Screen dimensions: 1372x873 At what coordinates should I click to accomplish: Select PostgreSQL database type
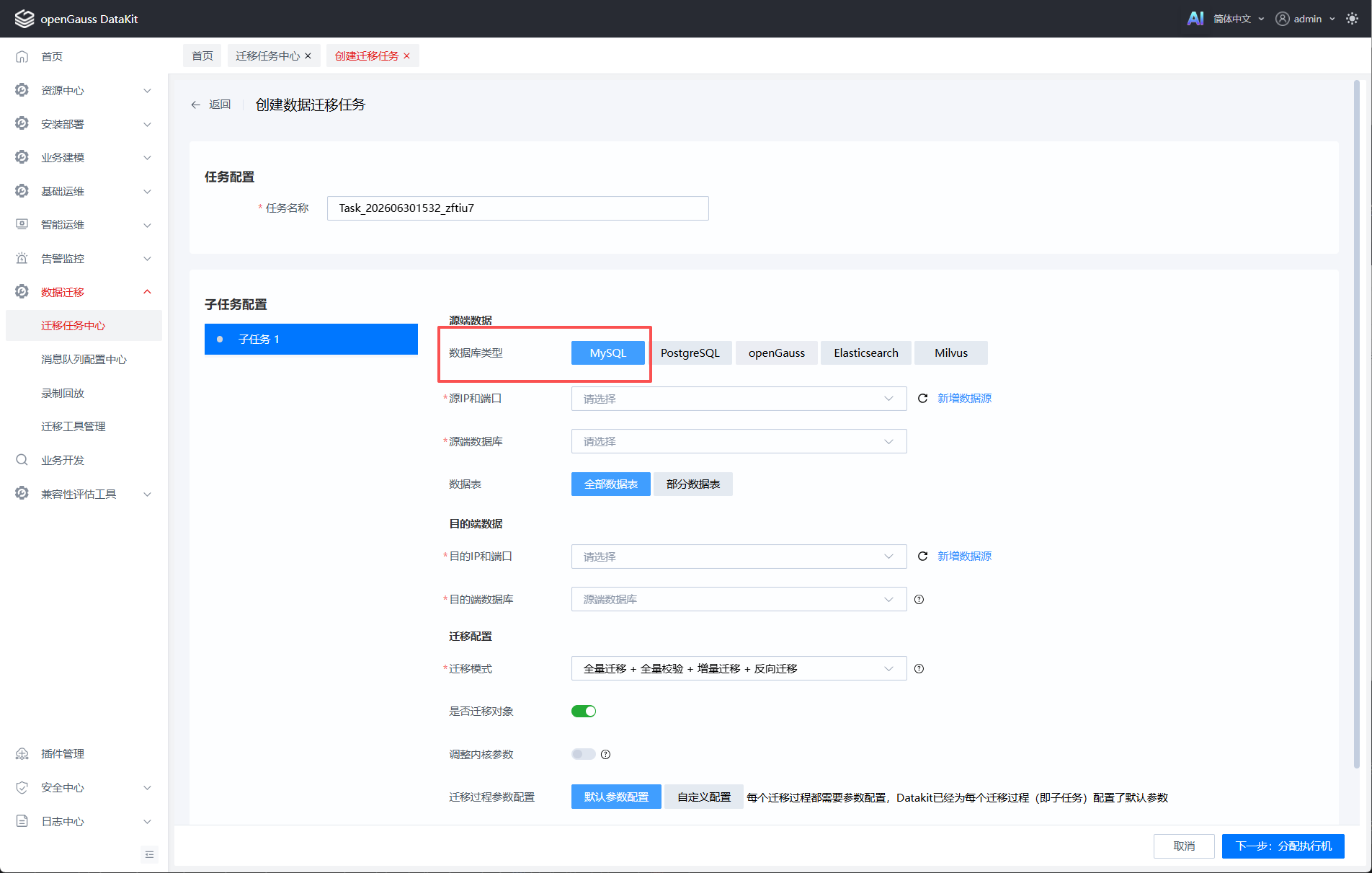[690, 353]
